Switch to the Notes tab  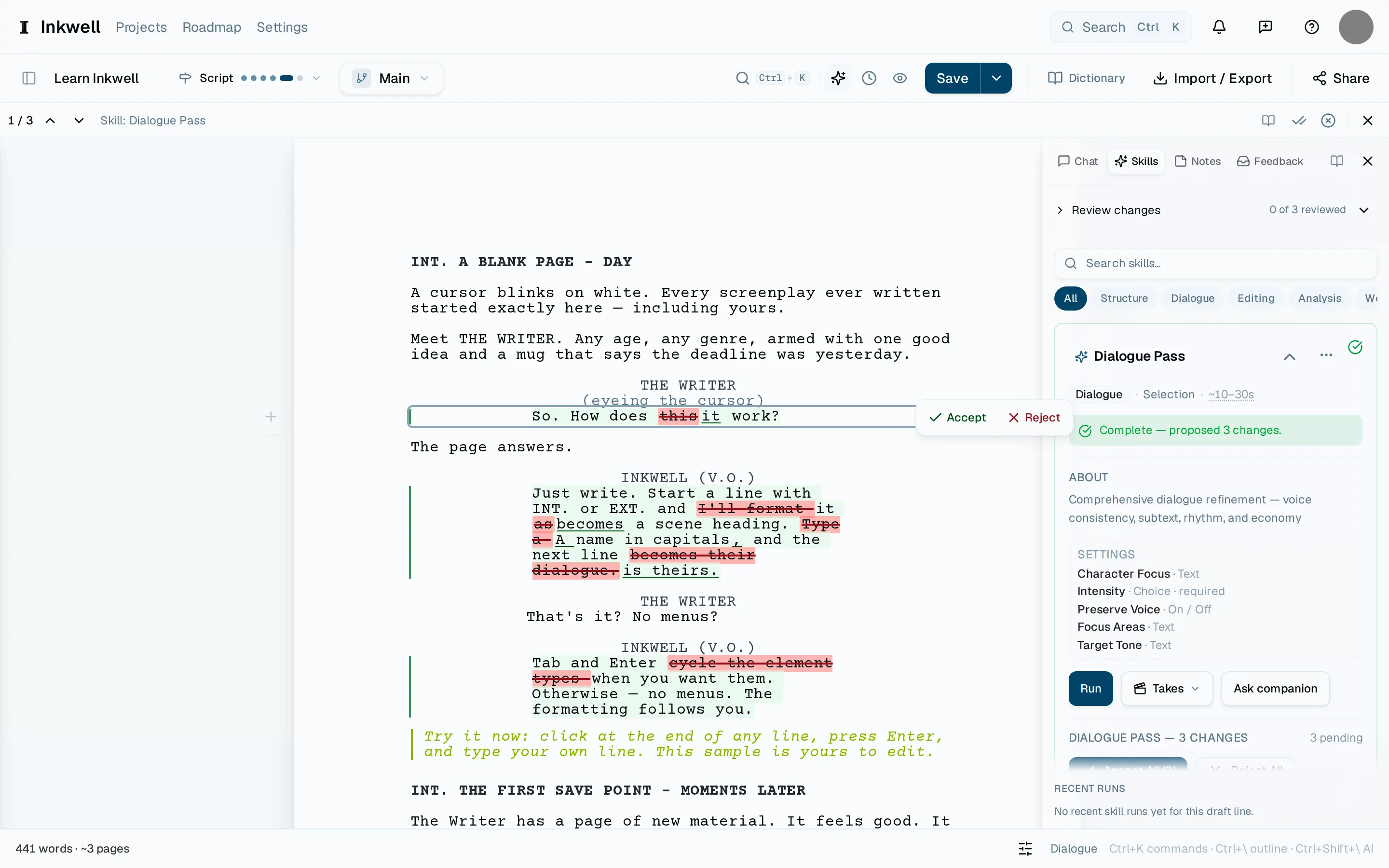[1198, 162]
